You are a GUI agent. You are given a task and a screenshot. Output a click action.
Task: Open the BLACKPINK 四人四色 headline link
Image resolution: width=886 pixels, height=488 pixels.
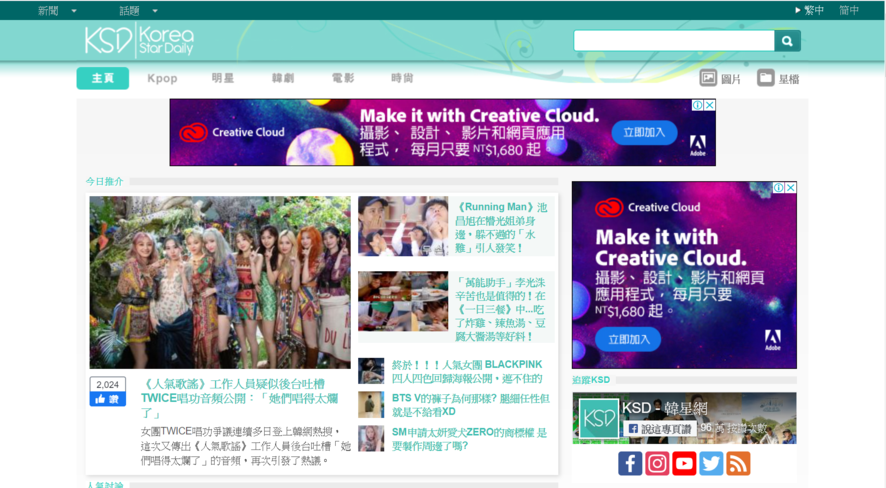coord(467,371)
